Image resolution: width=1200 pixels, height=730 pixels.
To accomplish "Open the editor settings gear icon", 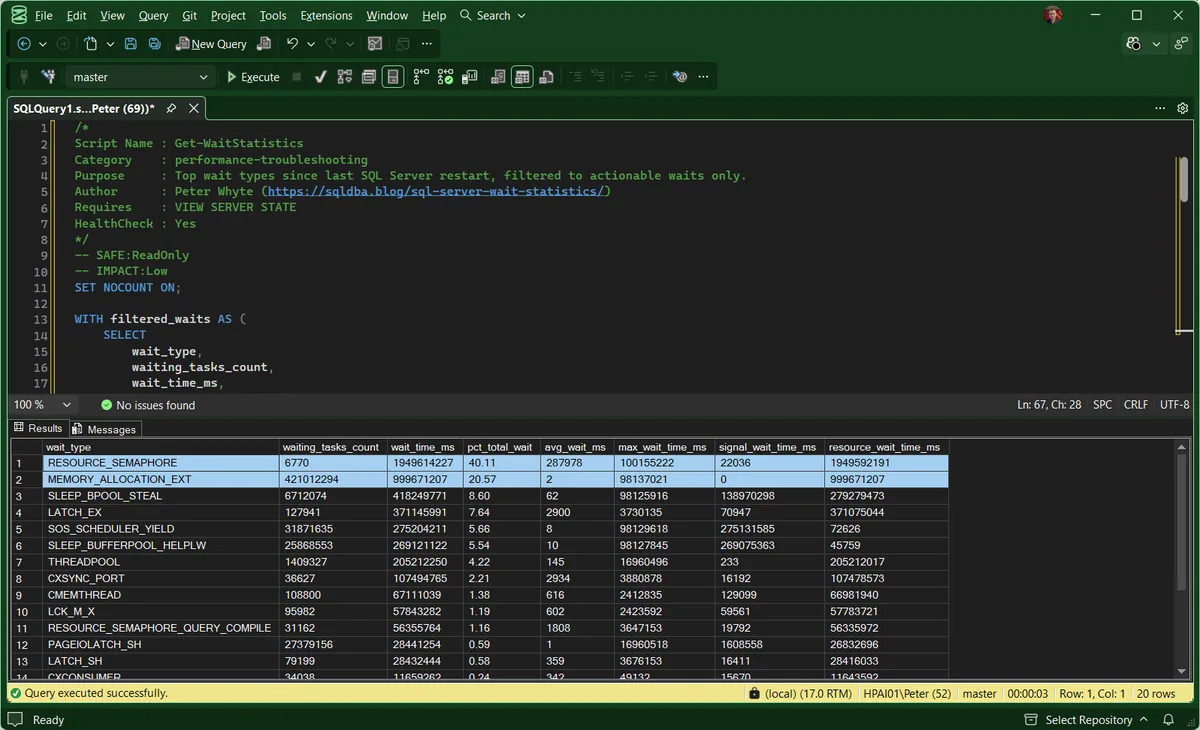I will (1183, 108).
